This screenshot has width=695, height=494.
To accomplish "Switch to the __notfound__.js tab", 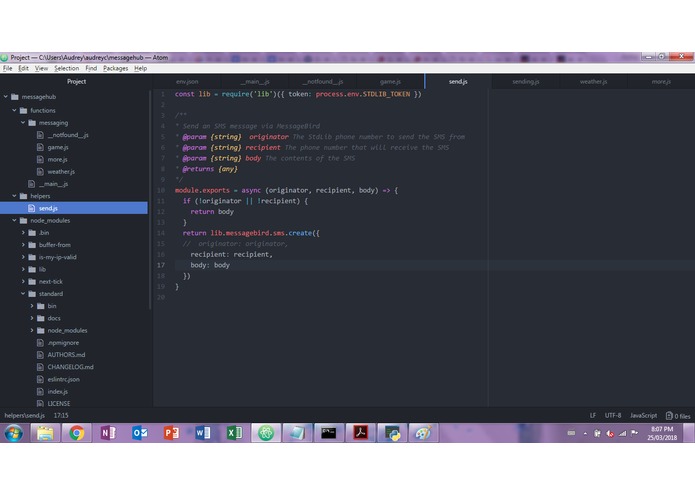I will click(323, 82).
